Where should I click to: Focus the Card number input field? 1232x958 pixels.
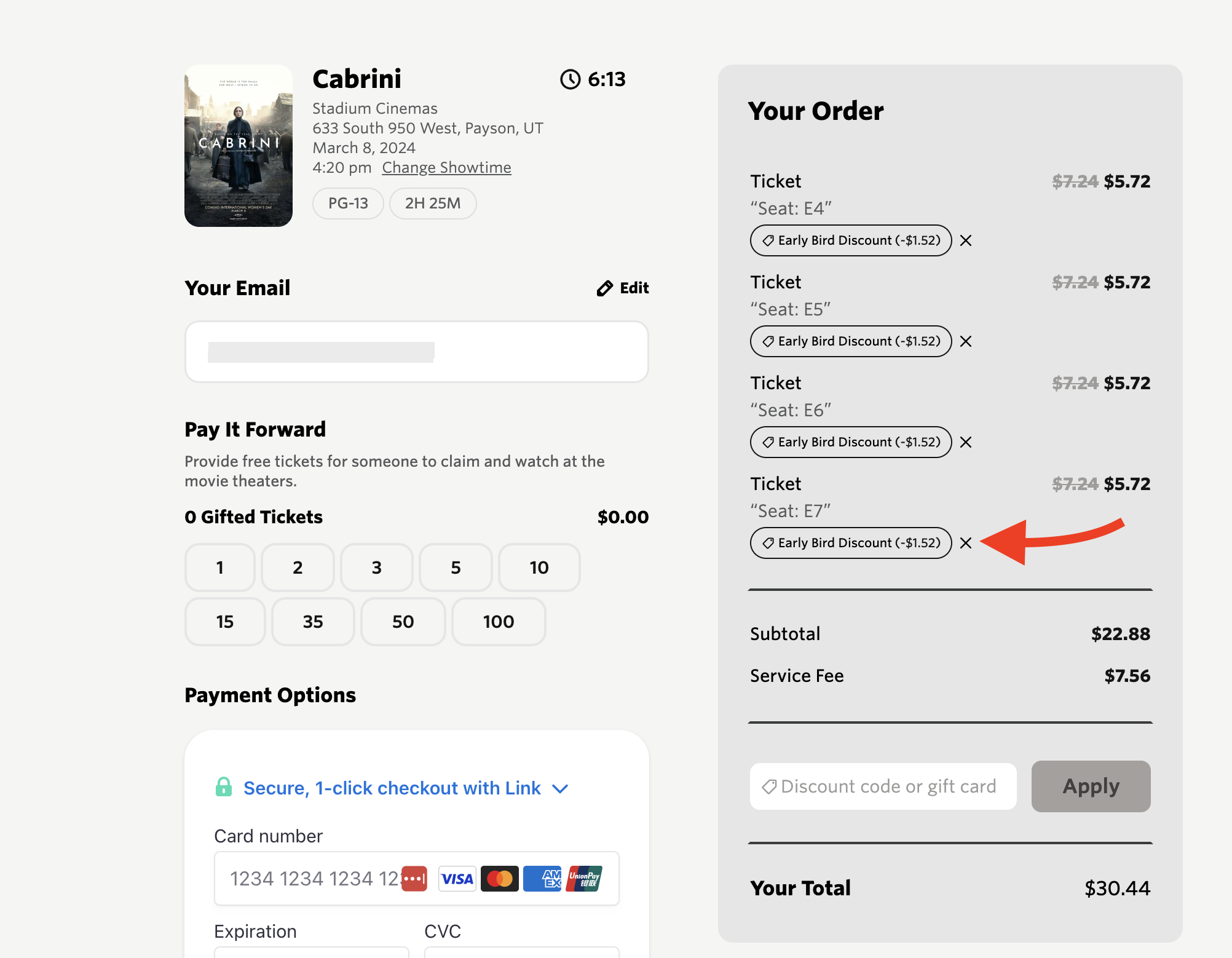[x=307, y=878]
